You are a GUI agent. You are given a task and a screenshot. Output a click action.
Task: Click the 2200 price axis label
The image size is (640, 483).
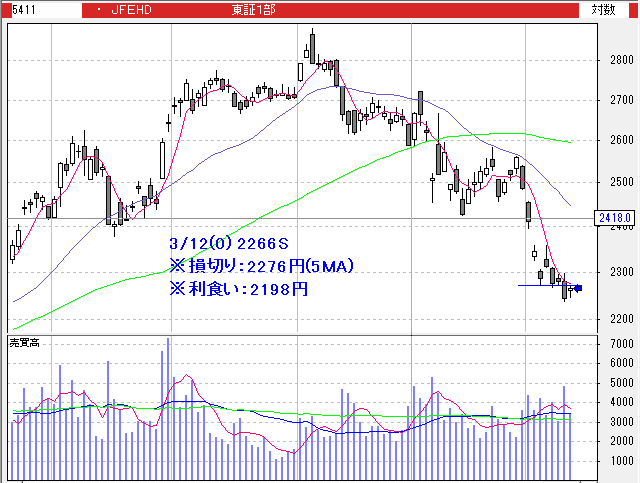[621, 318]
